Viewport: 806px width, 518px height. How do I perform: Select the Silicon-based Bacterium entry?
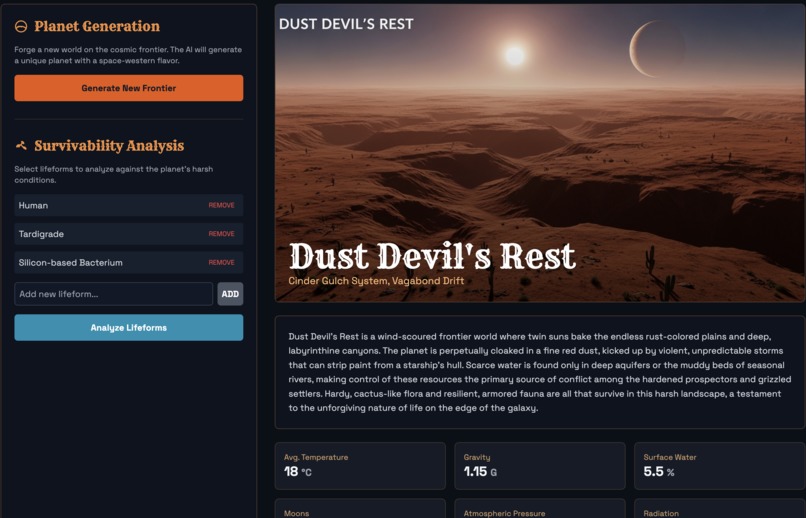tap(129, 263)
